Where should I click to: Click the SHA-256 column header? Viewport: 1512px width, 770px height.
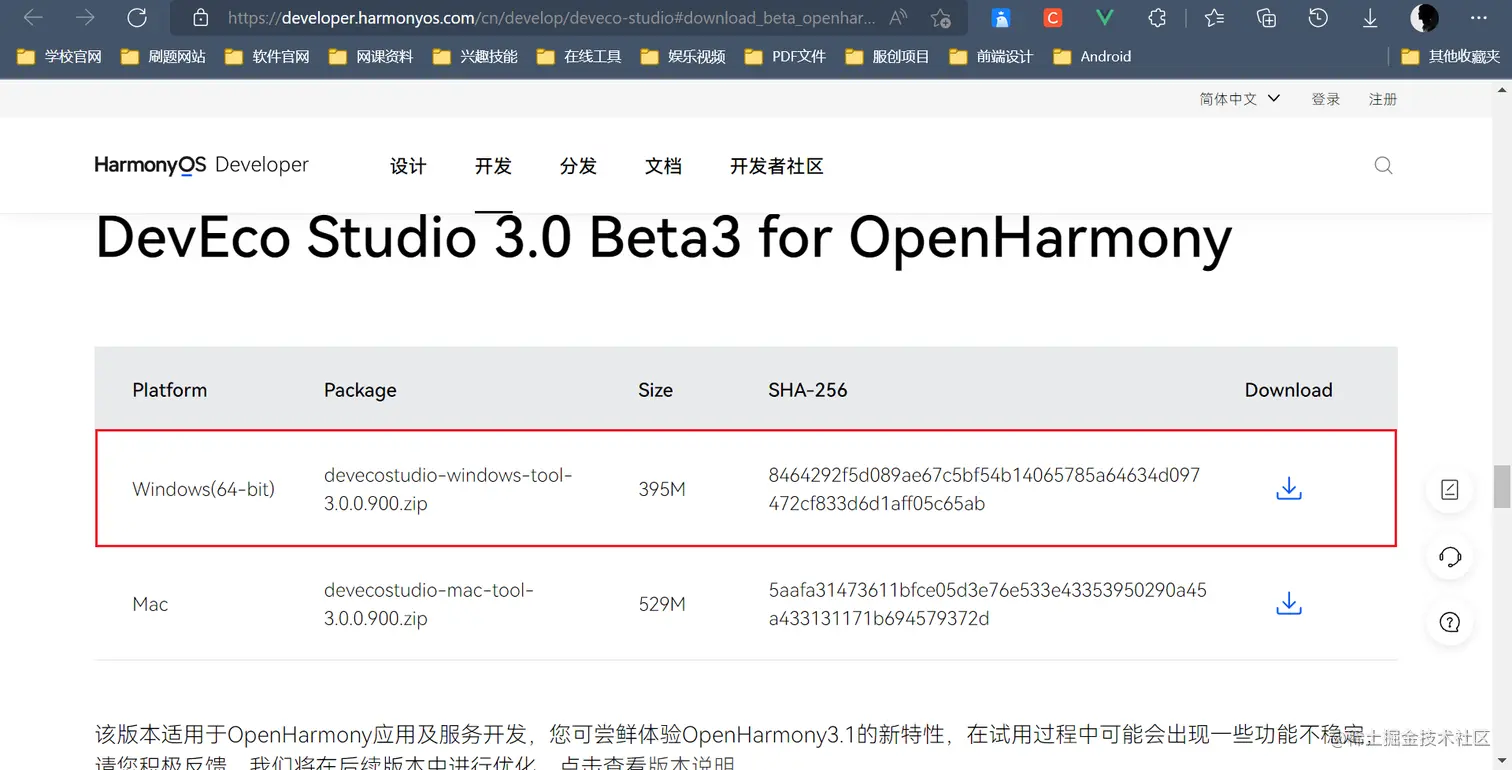[x=808, y=390]
